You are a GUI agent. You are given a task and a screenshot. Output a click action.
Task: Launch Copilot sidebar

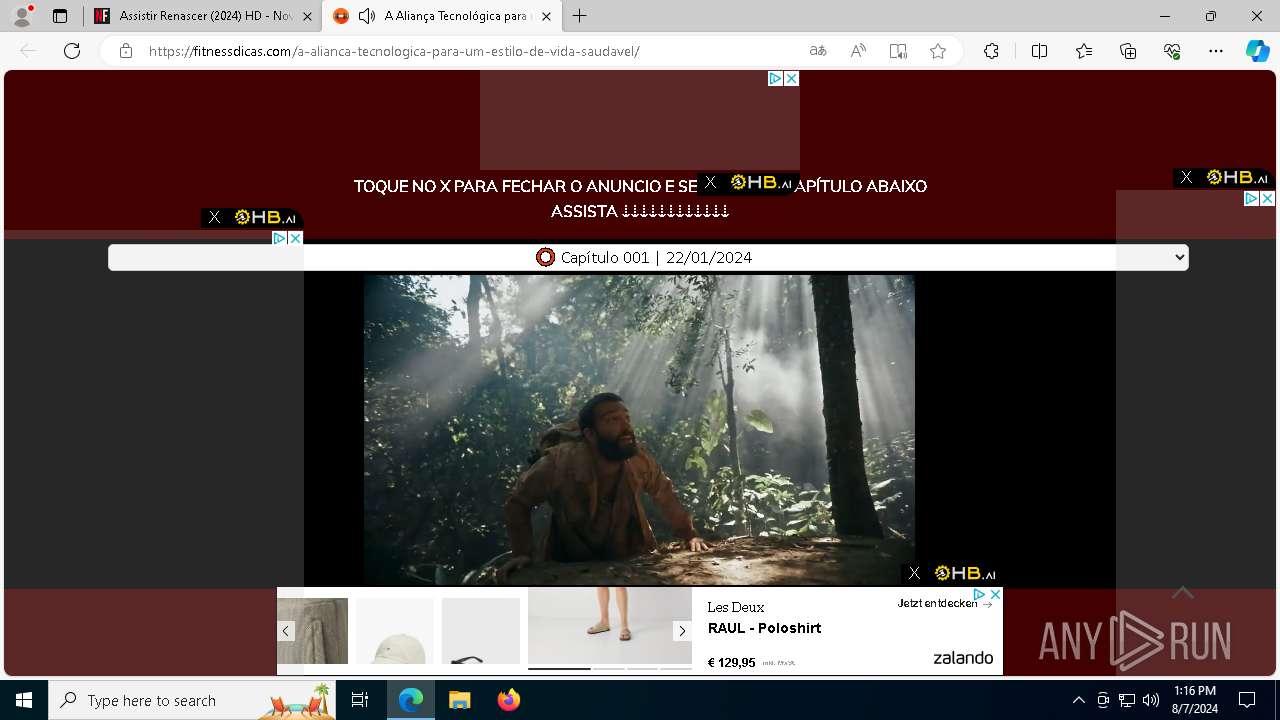click(x=1257, y=51)
